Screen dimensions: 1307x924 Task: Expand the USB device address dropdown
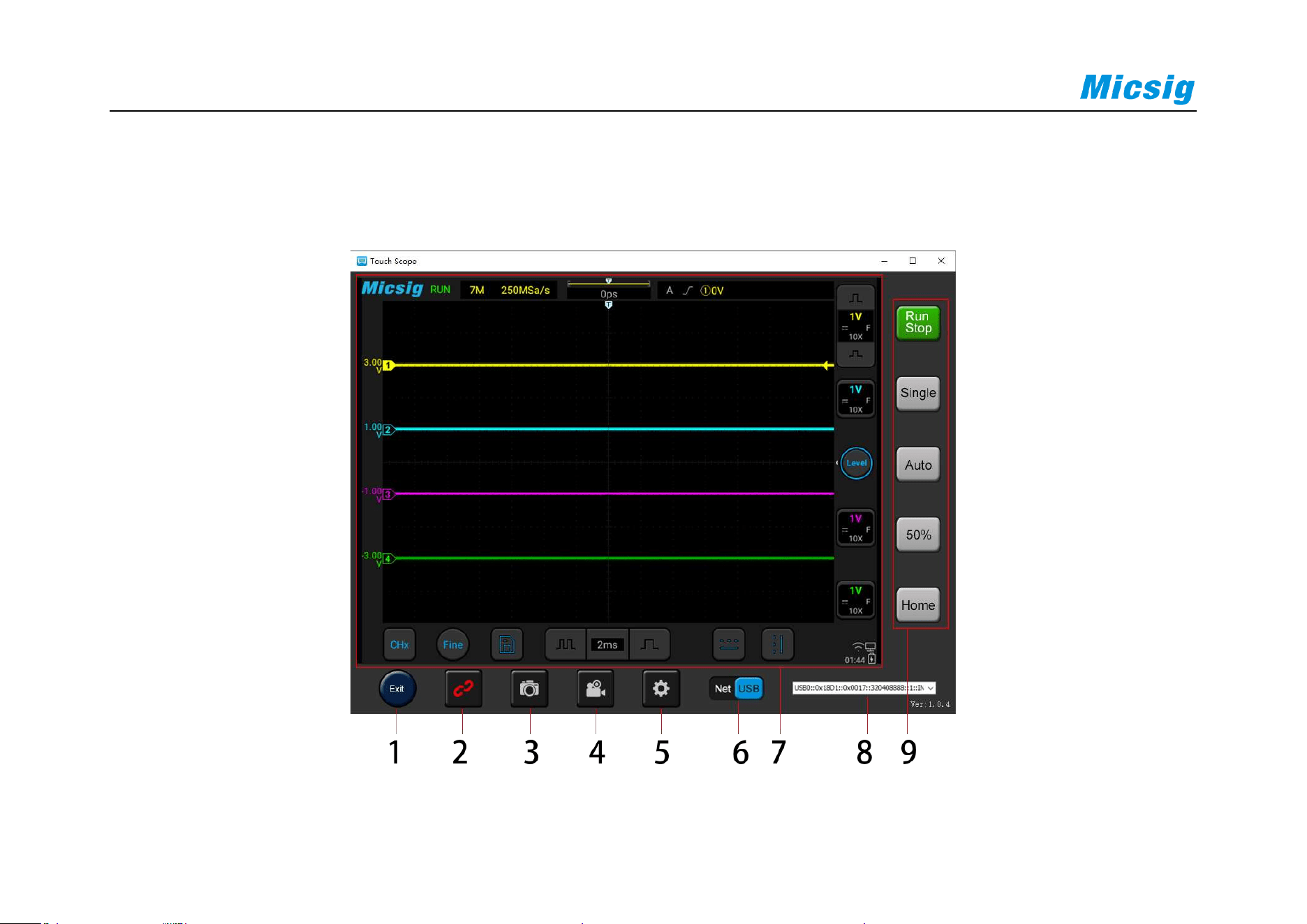864,688
